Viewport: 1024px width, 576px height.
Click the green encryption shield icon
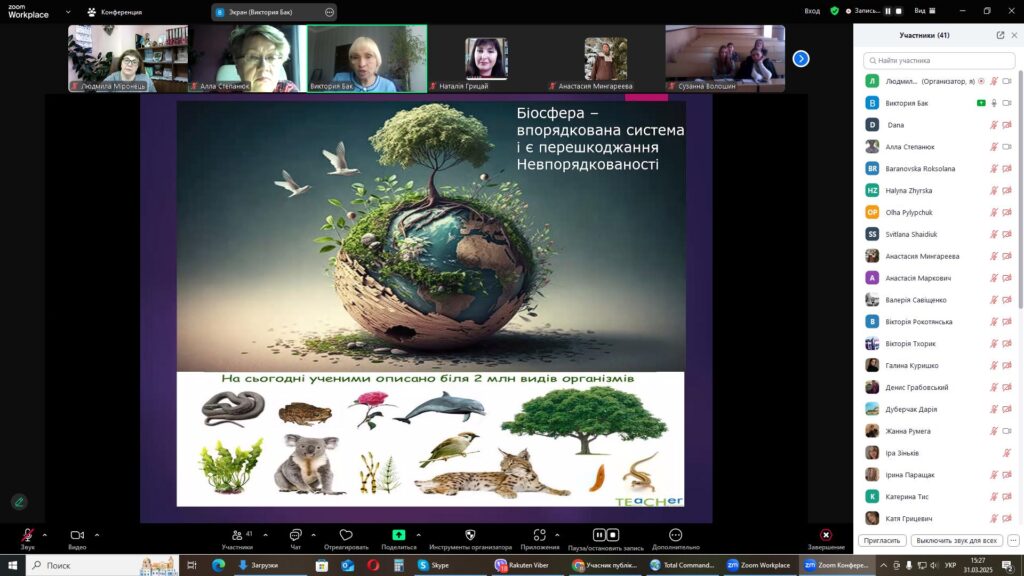click(835, 11)
